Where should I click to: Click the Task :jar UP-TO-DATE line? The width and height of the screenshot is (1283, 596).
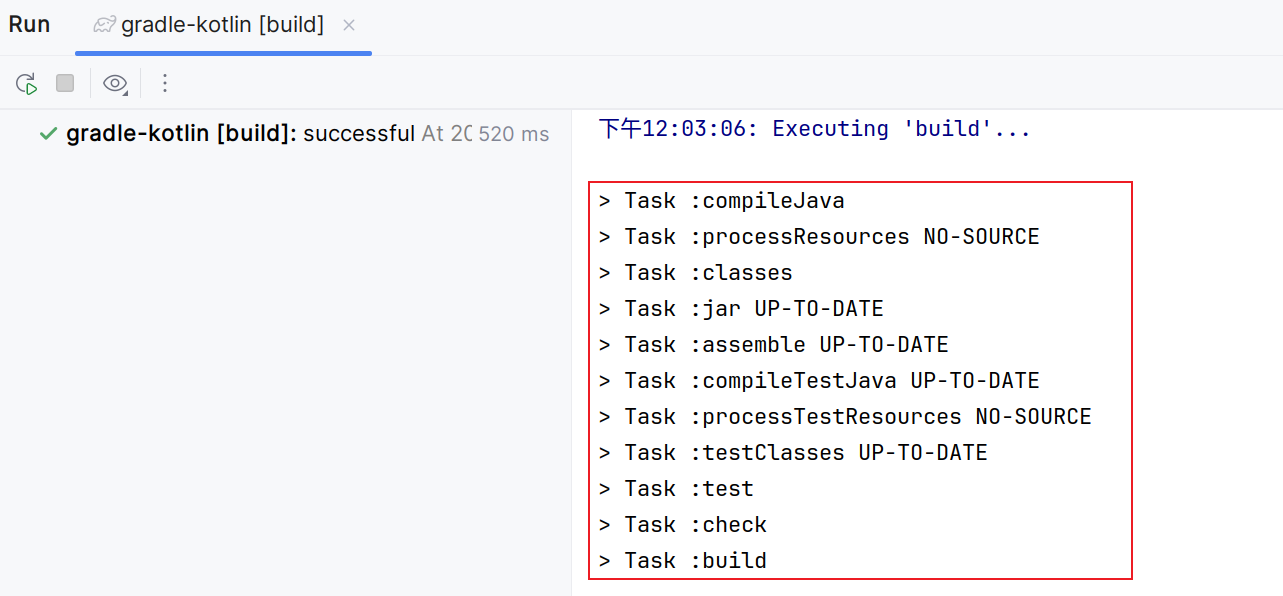741,309
